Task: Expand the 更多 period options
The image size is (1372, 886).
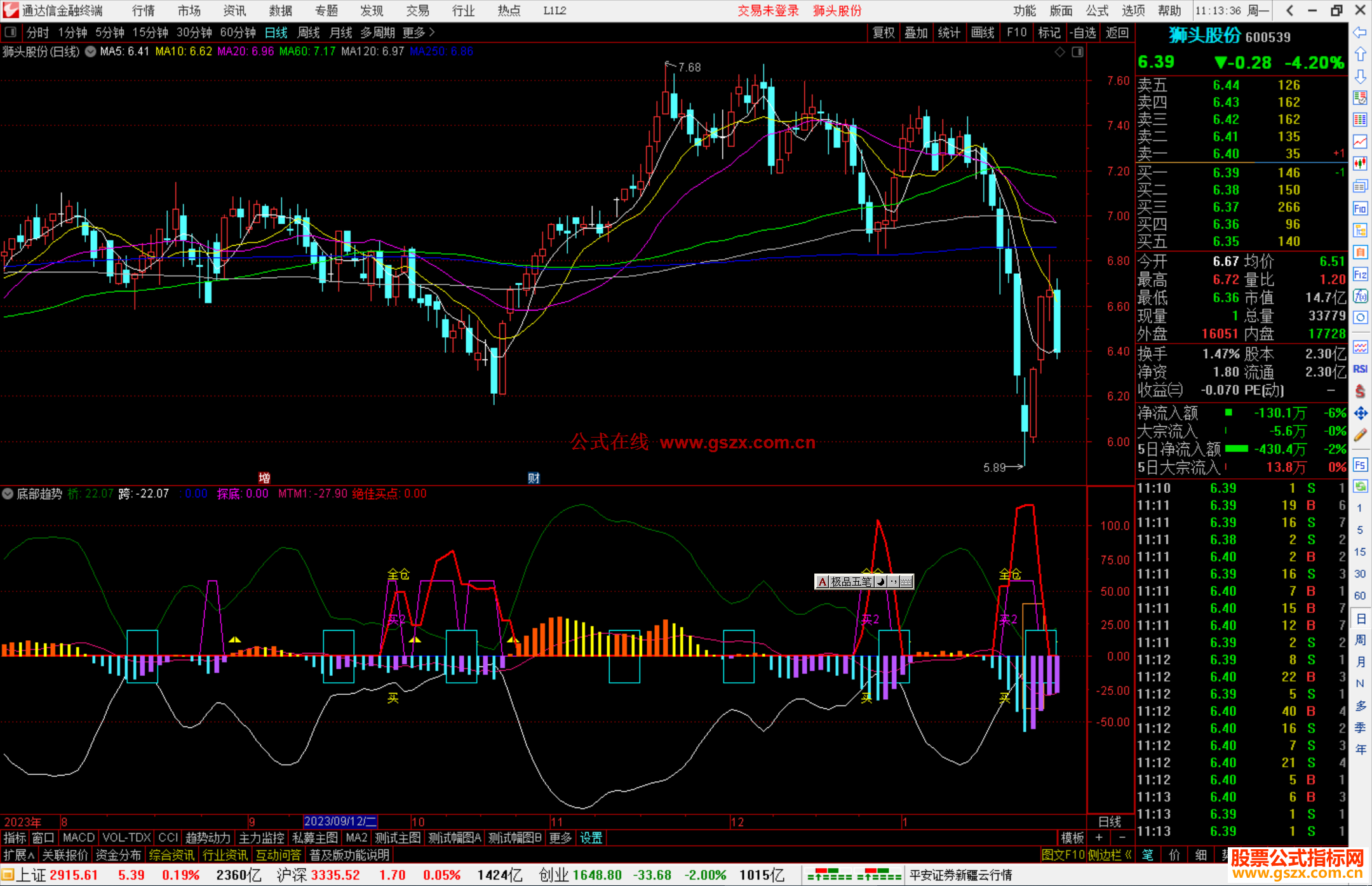Action: [x=419, y=32]
